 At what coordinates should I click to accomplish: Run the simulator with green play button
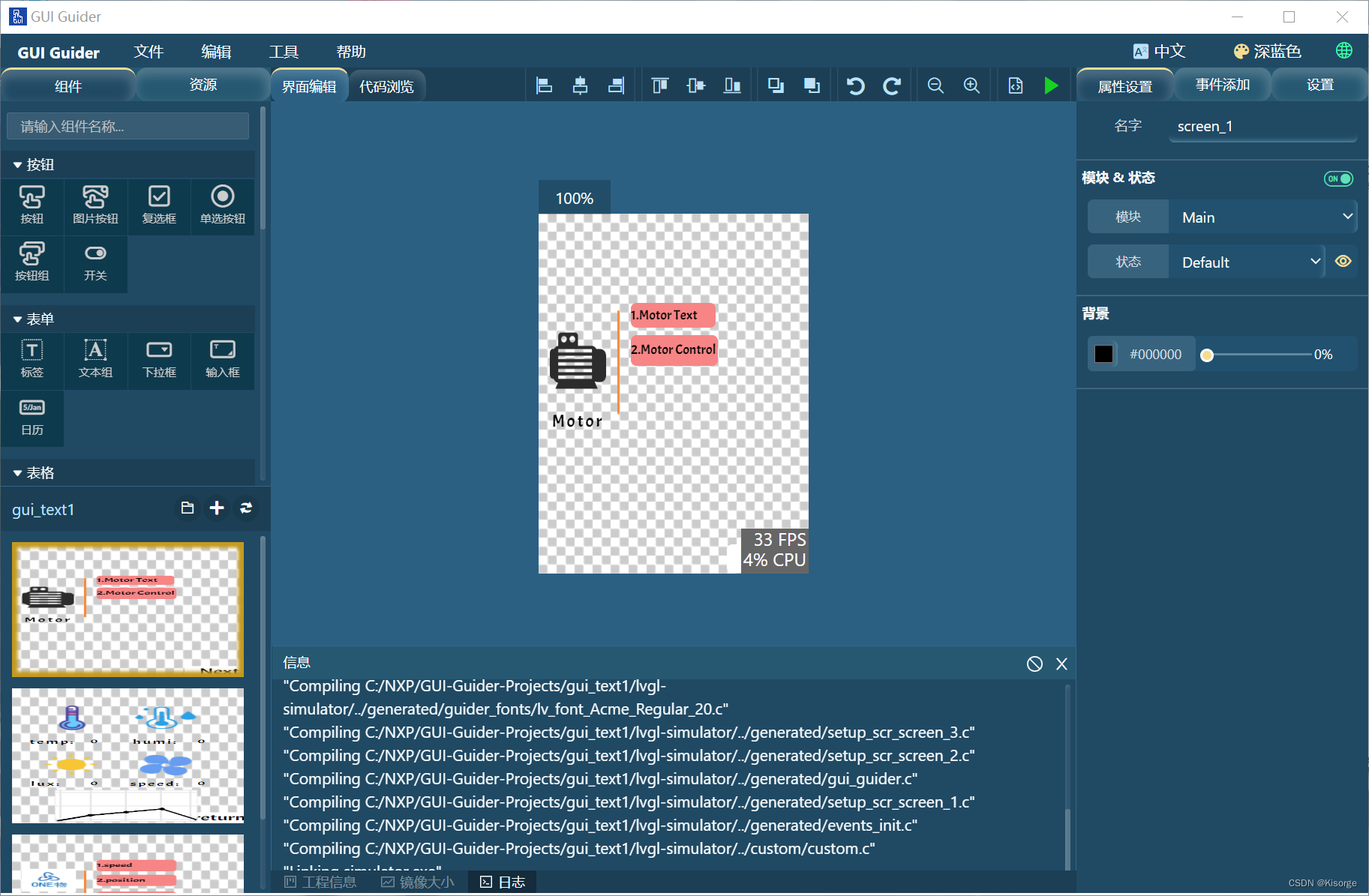tap(1051, 85)
